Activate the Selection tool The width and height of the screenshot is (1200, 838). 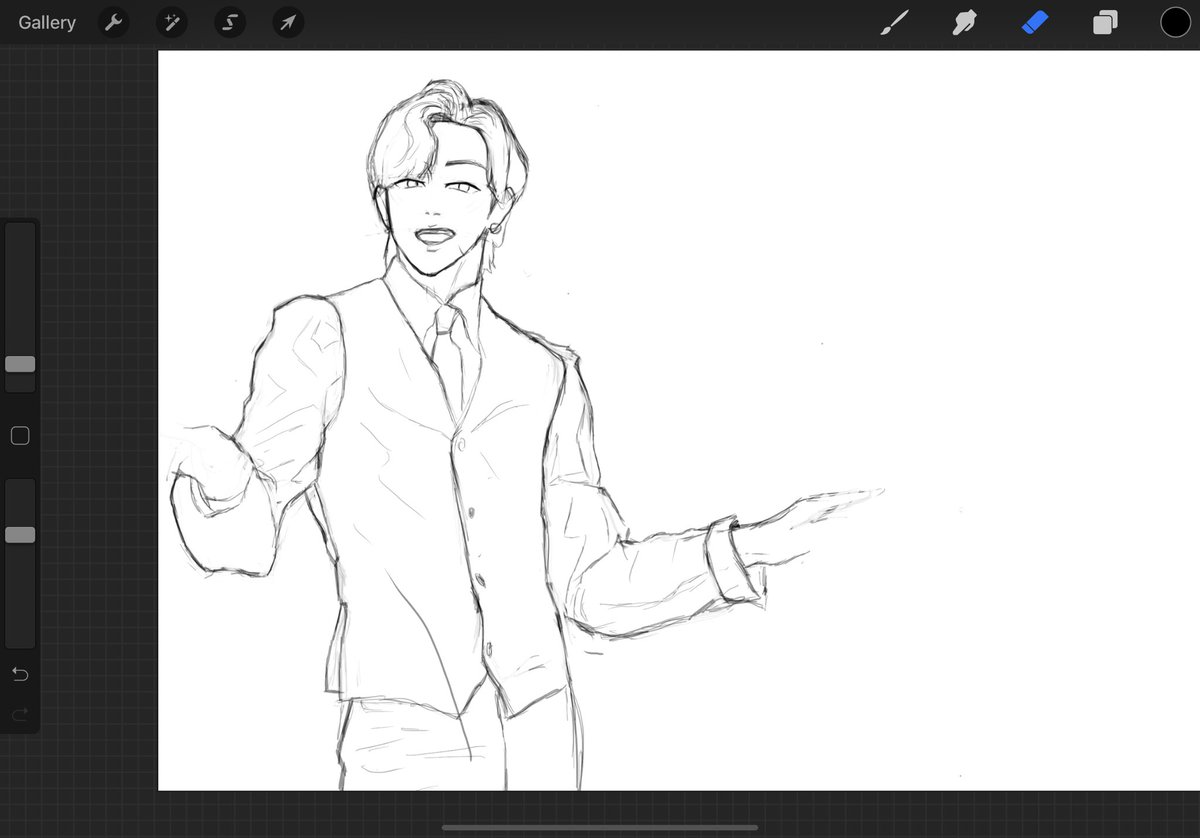tap(230, 23)
